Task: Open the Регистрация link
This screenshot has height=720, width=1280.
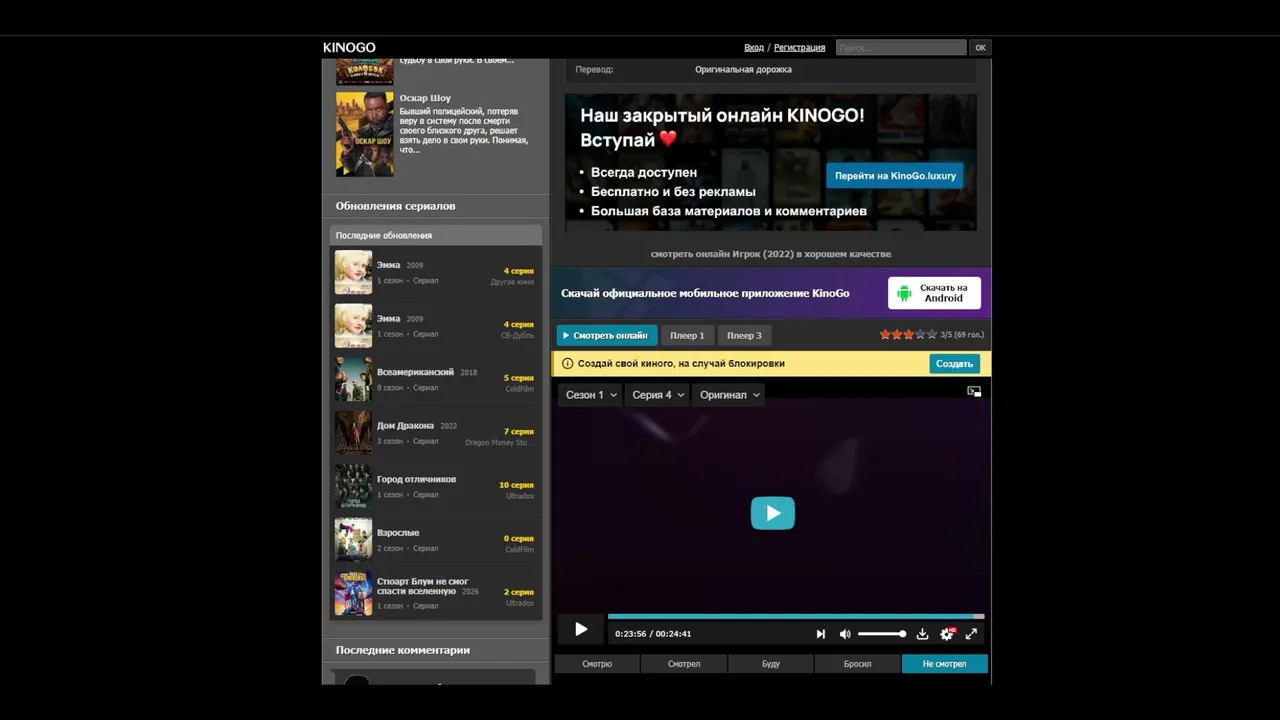Action: [799, 48]
